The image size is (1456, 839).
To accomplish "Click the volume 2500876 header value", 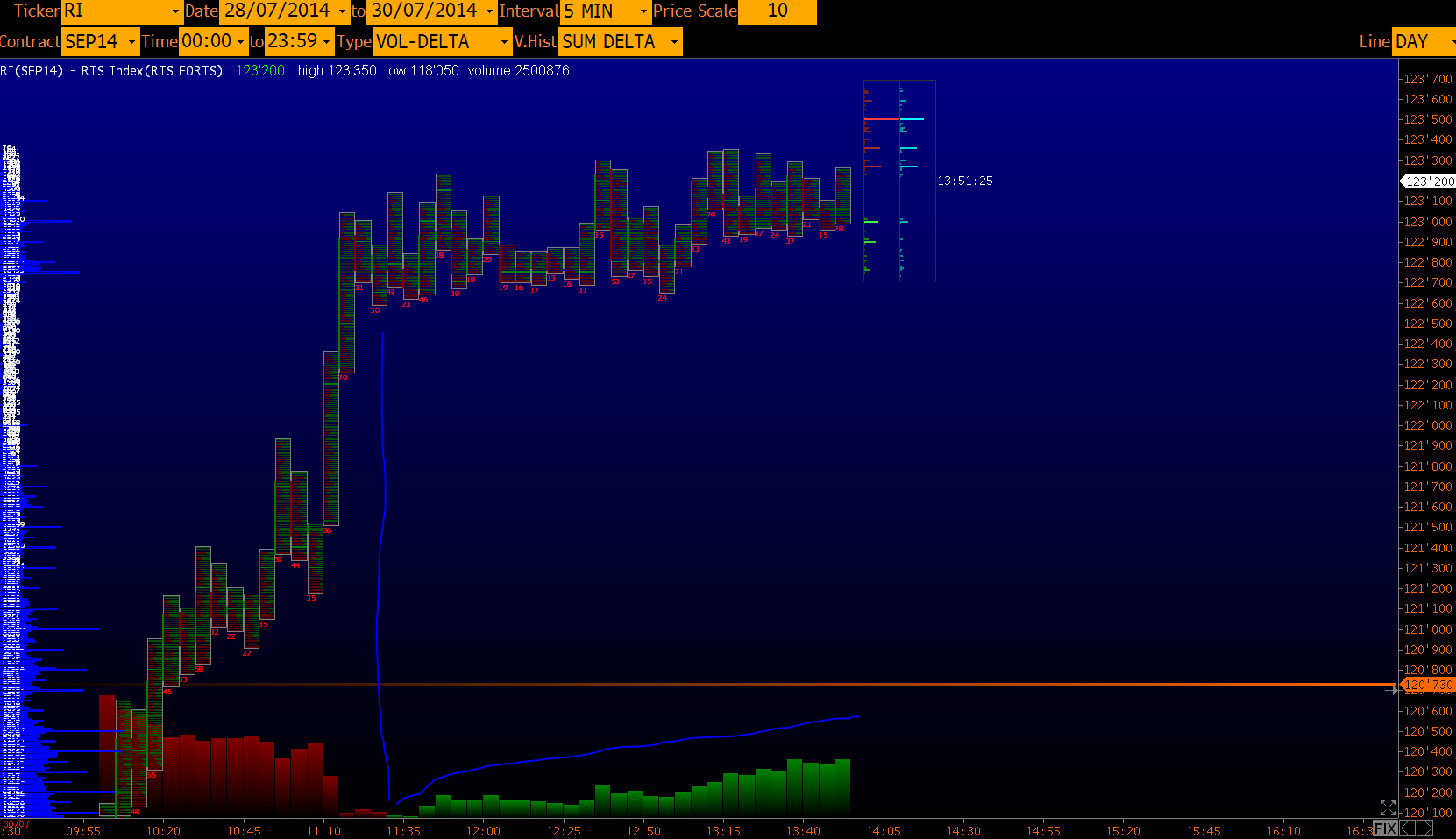I will [x=518, y=70].
